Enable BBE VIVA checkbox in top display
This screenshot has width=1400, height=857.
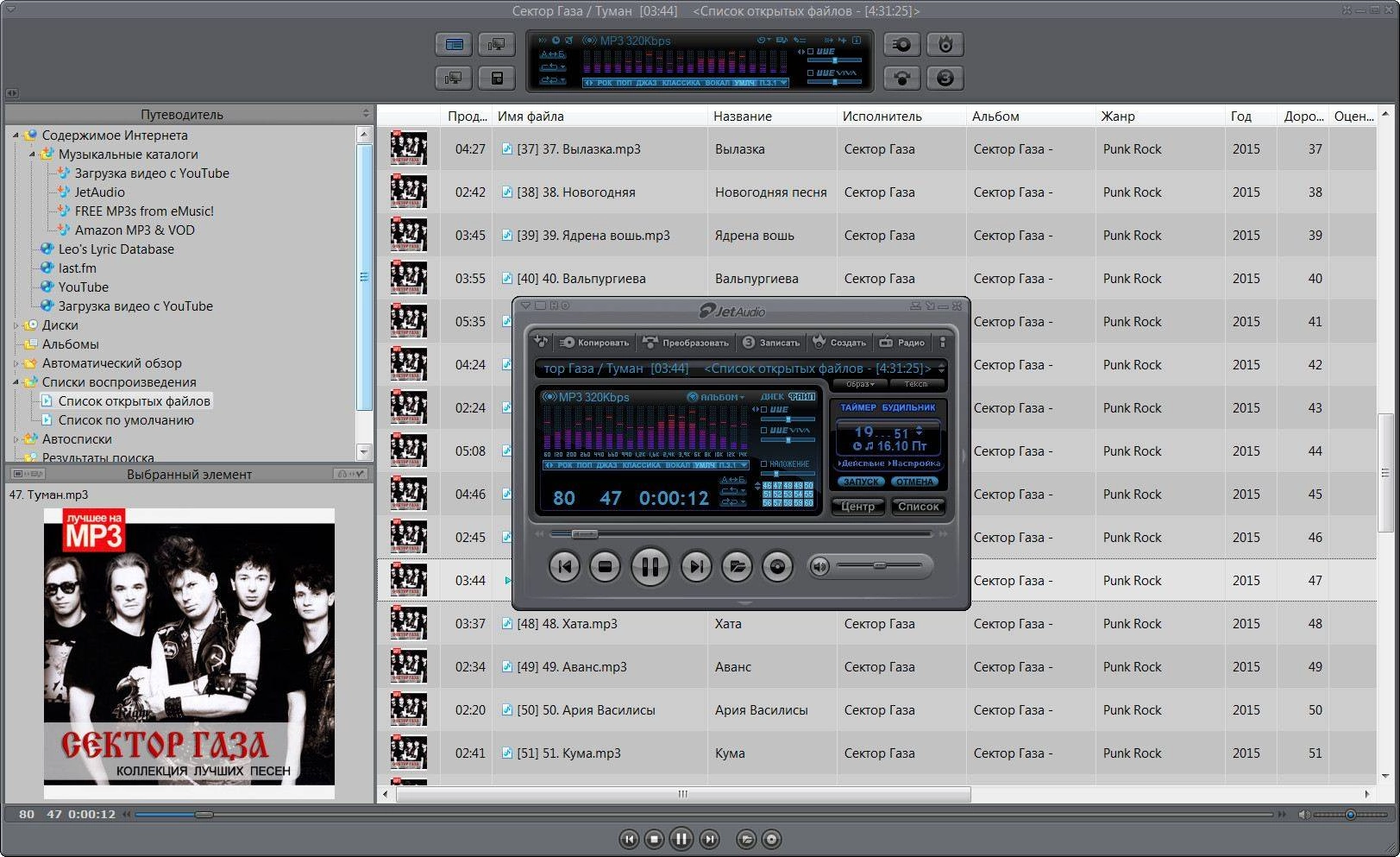[x=810, y=73]
